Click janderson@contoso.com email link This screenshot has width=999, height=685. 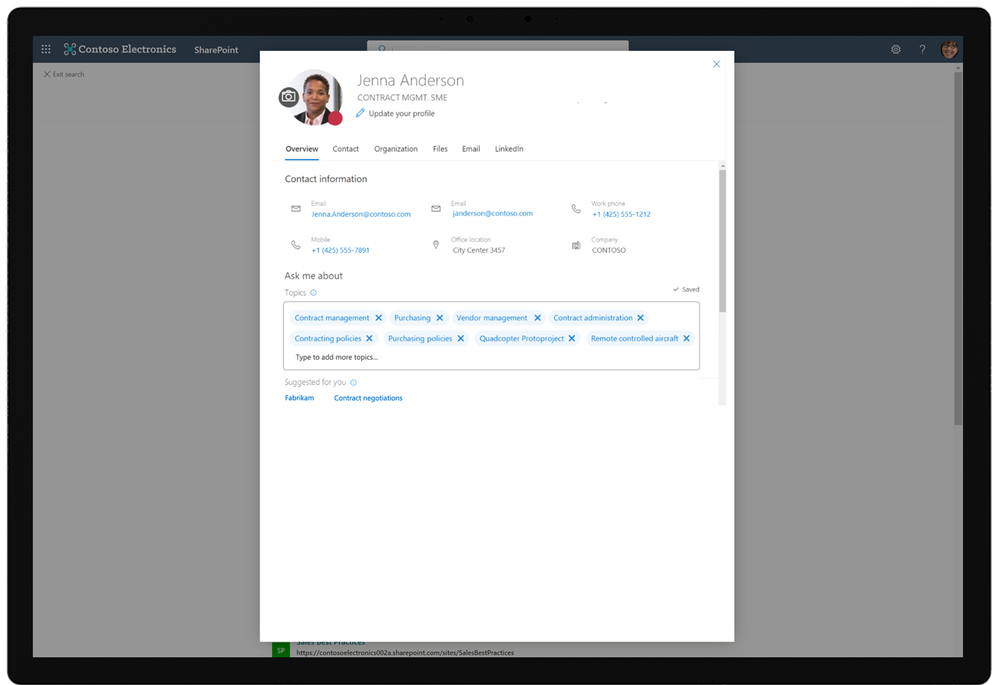click(492, 213)
